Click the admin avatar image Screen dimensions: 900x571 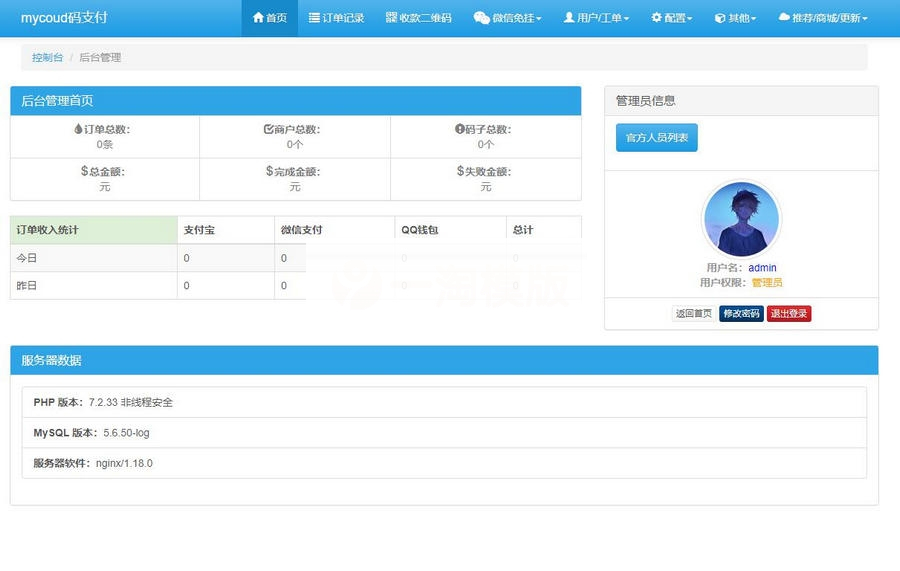point(741,219)
